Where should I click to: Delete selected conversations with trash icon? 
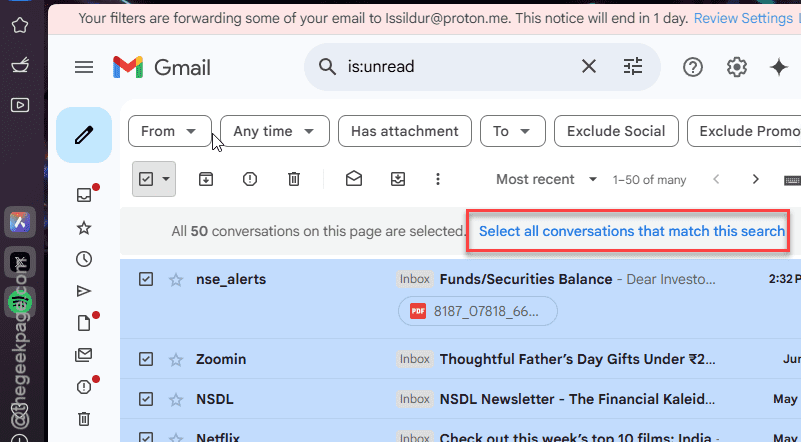(x=294, y=179)
